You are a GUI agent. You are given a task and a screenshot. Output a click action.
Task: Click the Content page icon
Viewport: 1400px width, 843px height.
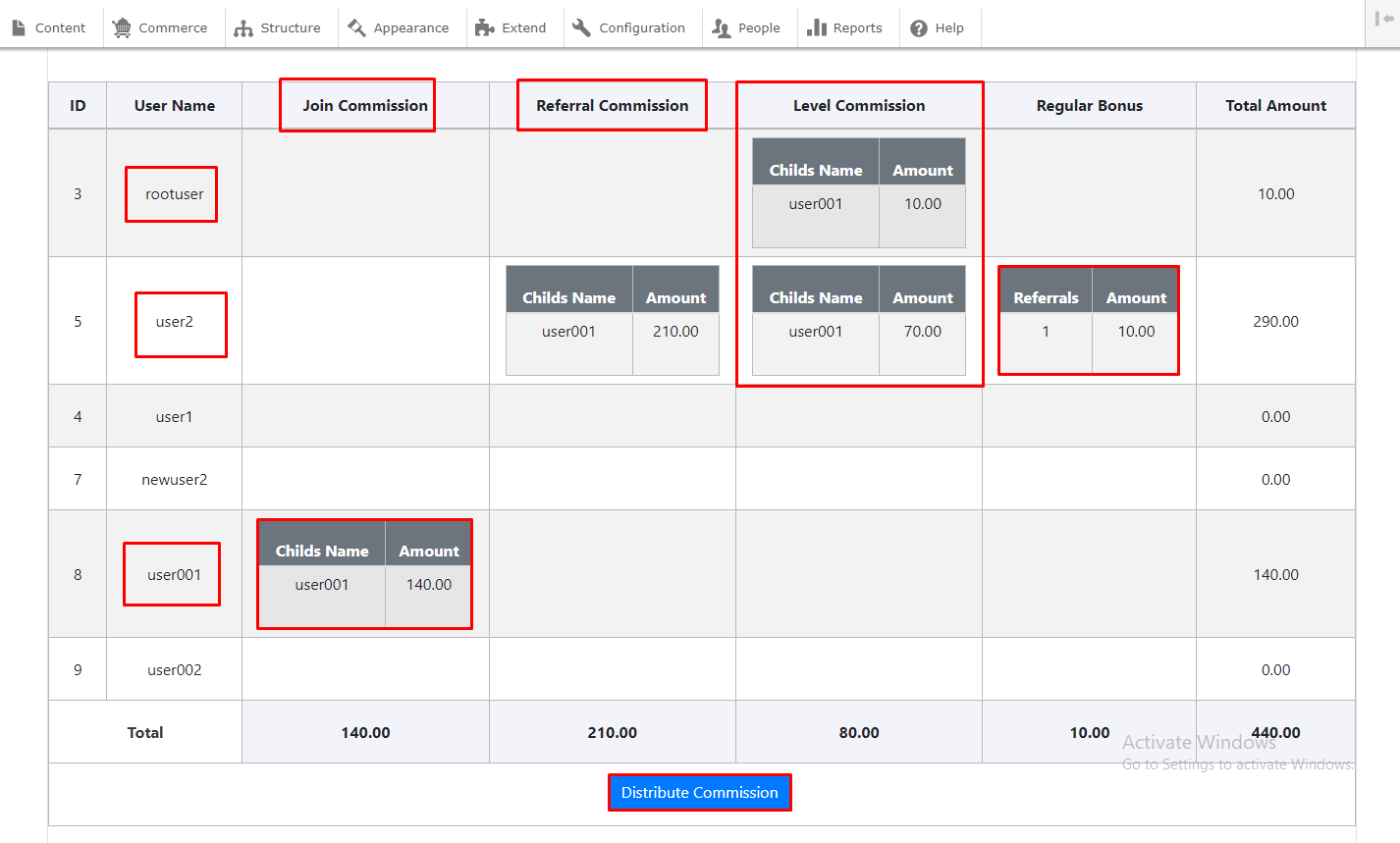[19, 27]
